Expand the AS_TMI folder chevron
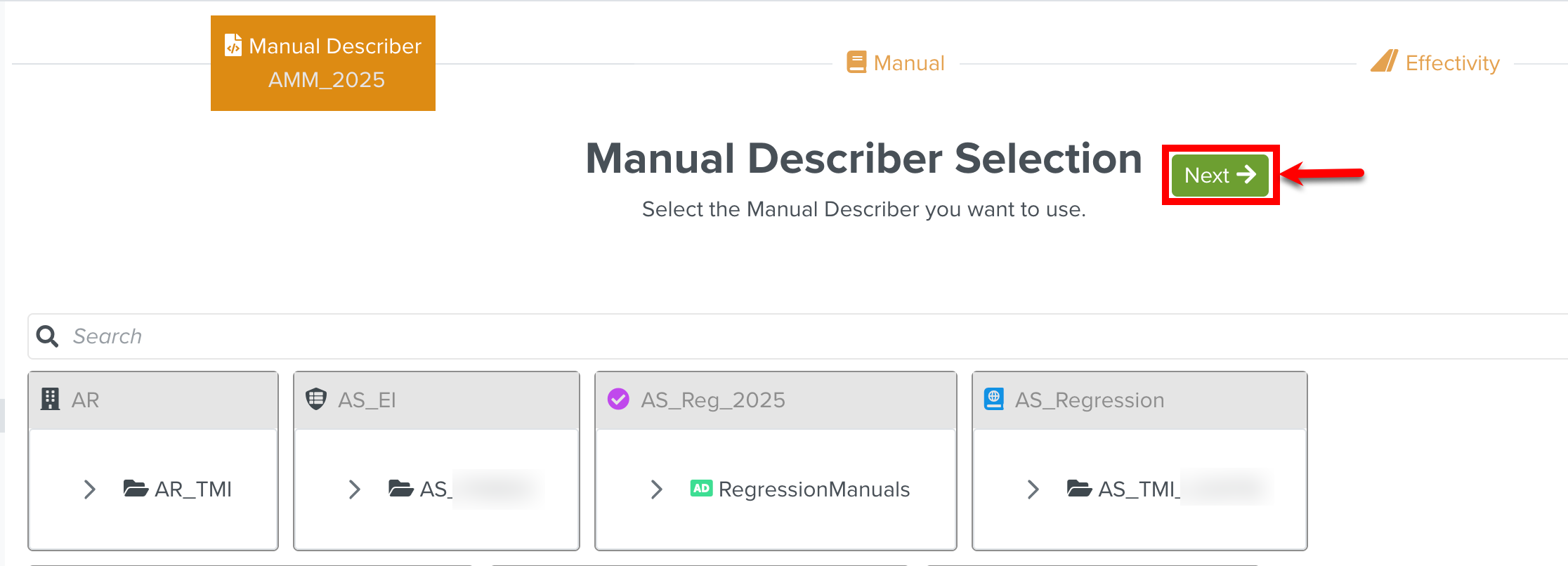 pos(1033,489)
